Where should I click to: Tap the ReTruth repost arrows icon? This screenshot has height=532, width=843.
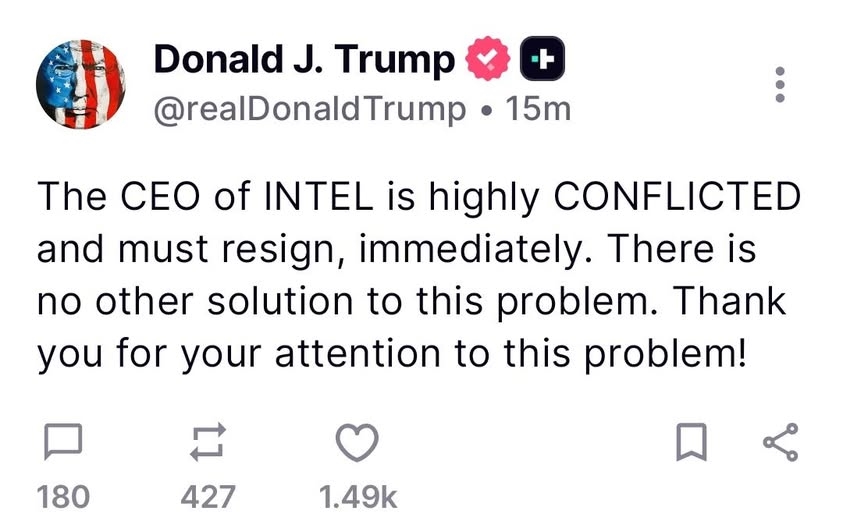pos(208,442)
